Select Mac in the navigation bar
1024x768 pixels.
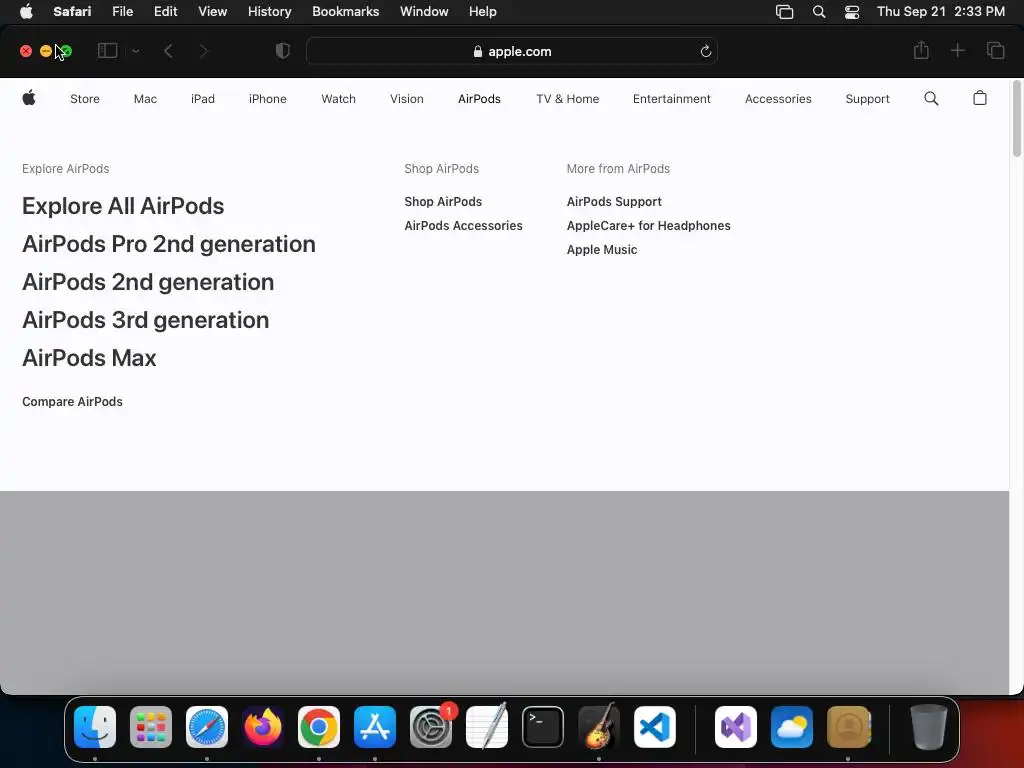145,99
